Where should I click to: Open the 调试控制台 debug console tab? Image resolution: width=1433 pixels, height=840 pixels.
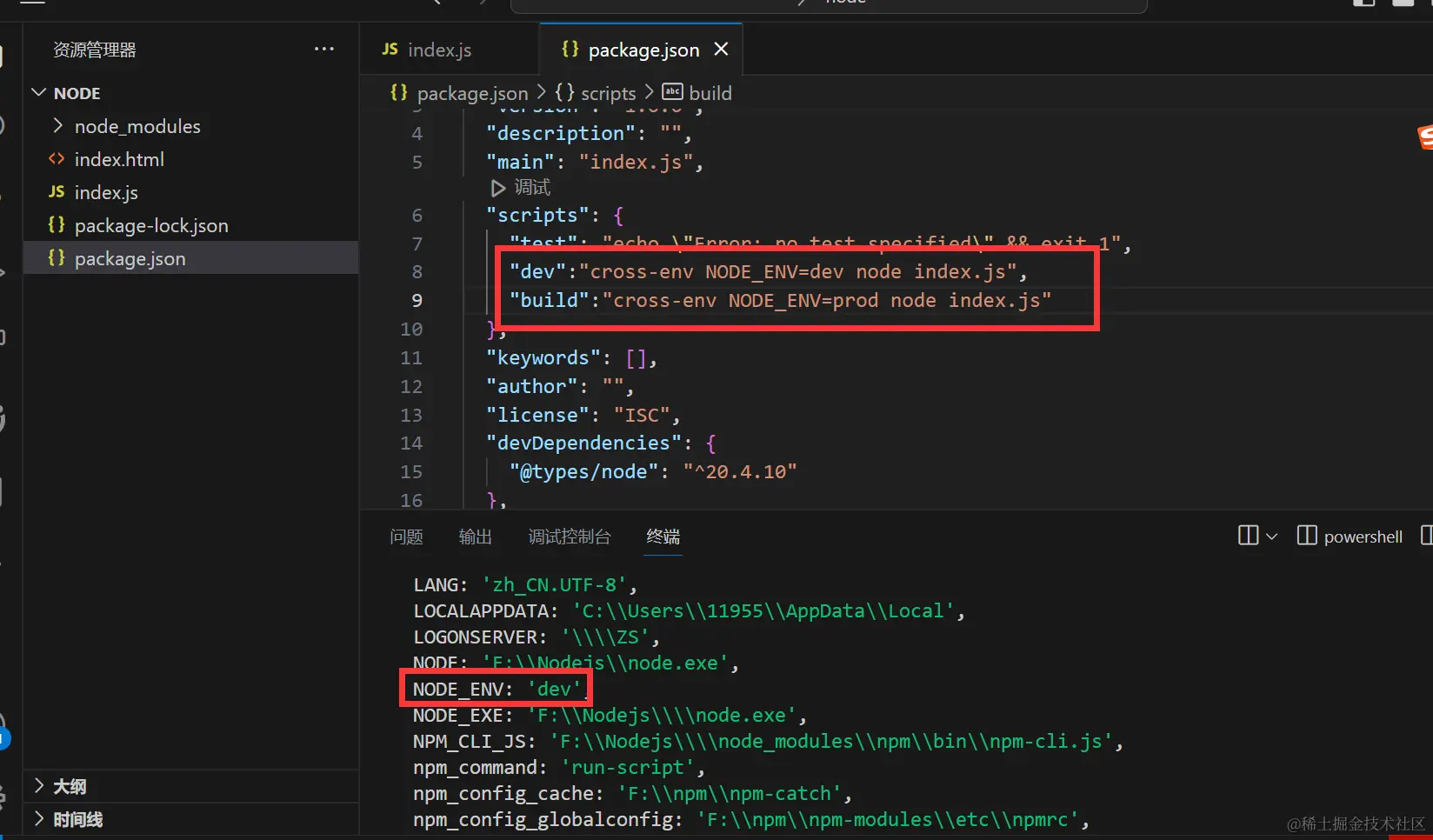pos(570,537)
